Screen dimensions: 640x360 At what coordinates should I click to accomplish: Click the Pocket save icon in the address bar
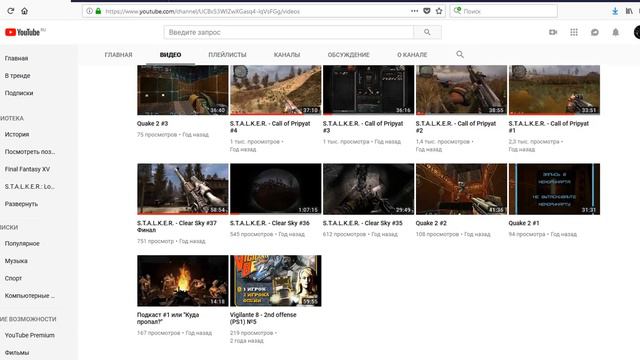(427, 11)
